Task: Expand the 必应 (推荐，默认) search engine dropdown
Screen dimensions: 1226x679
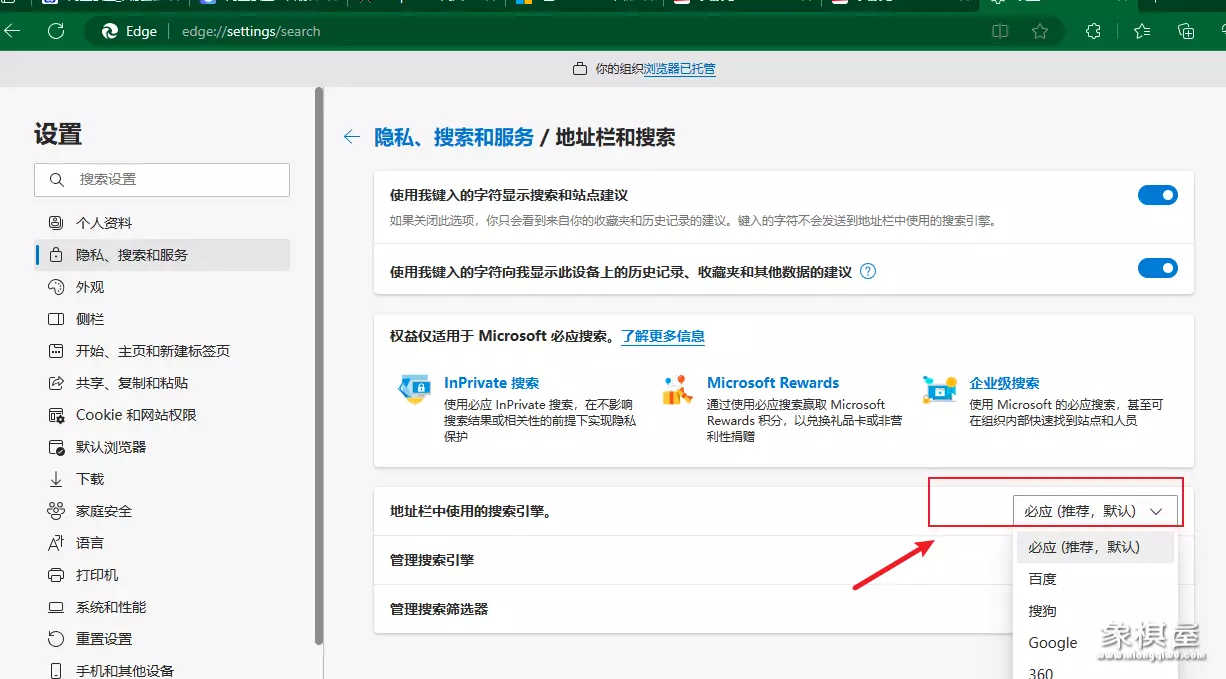Action: tap(1094, 511)
